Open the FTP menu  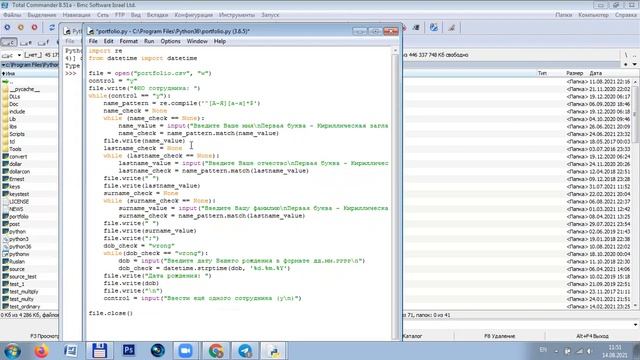pos(120,15)
